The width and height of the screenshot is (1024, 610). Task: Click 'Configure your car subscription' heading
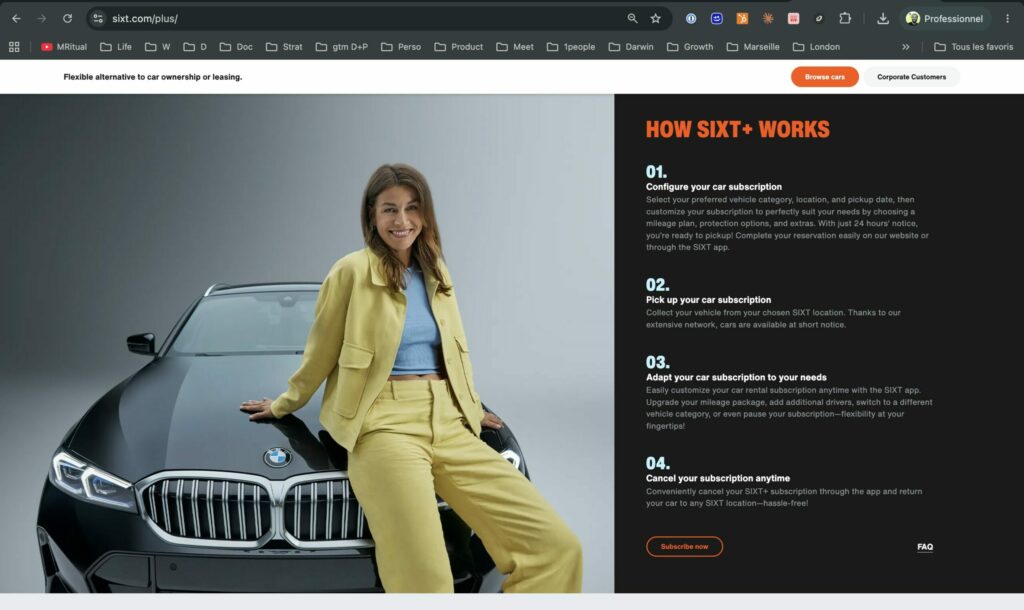tap(714, 187)
